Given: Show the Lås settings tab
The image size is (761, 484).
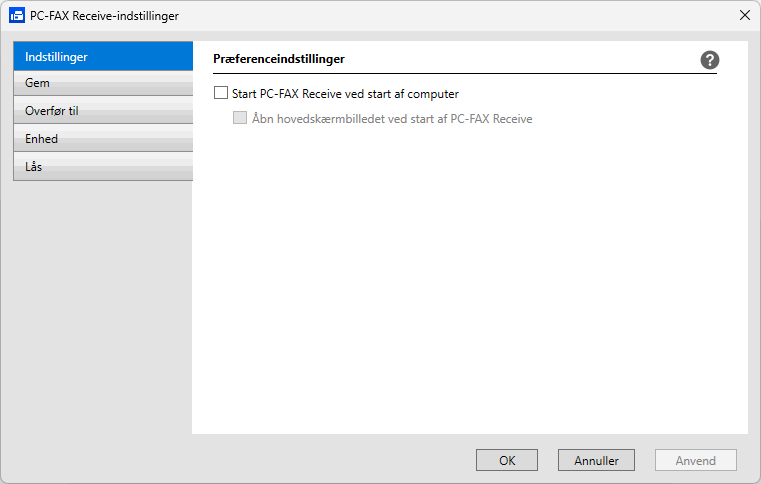Looking at the screenshot, I should pyautogui.click(x=102, y=167).
